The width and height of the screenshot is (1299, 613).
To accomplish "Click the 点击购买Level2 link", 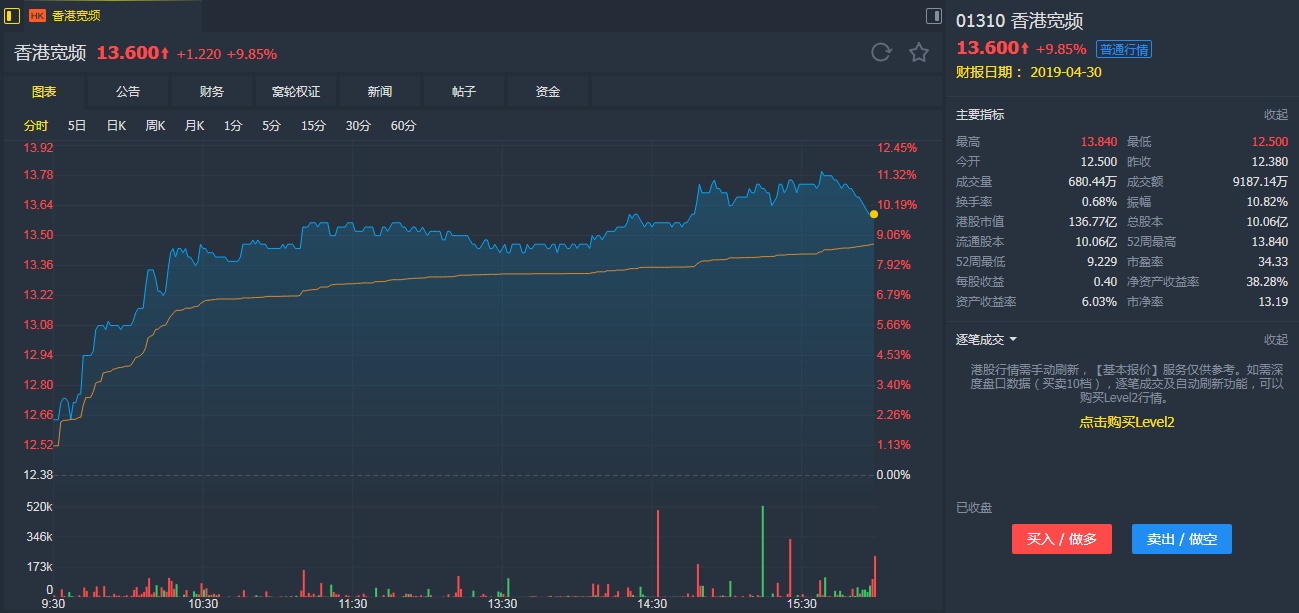I will pos(1126,422).
